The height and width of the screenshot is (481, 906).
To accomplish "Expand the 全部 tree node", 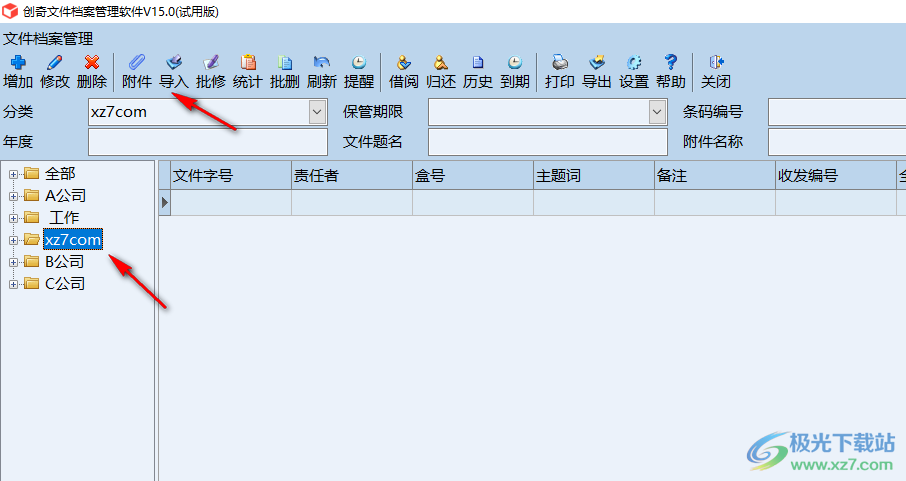I will [13, 174].
